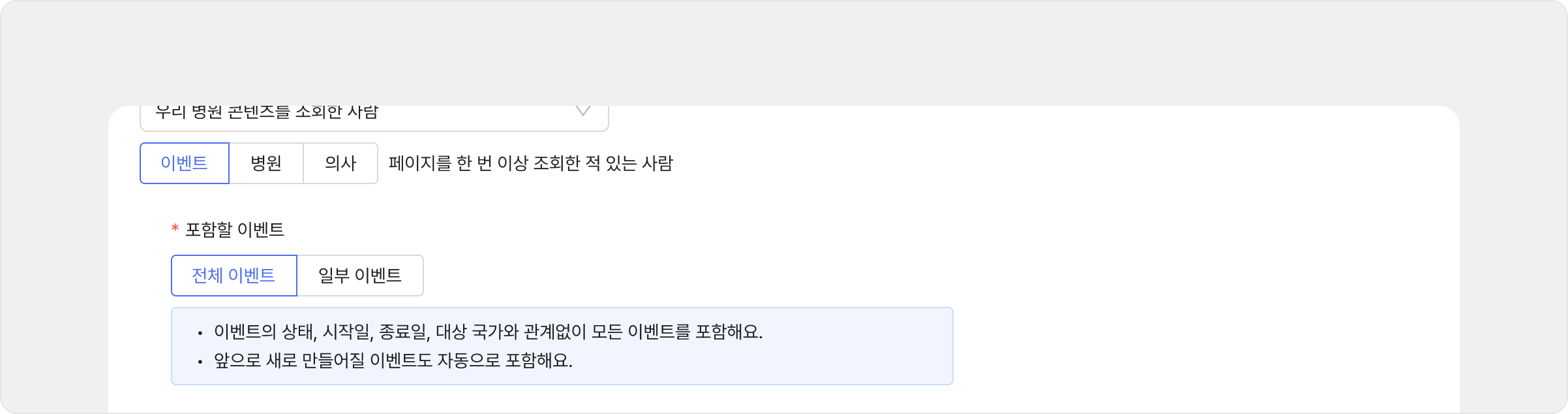Click the bullet dot before '이벤트의 상태'
The image size is (1568, 414).
[200, 333]
